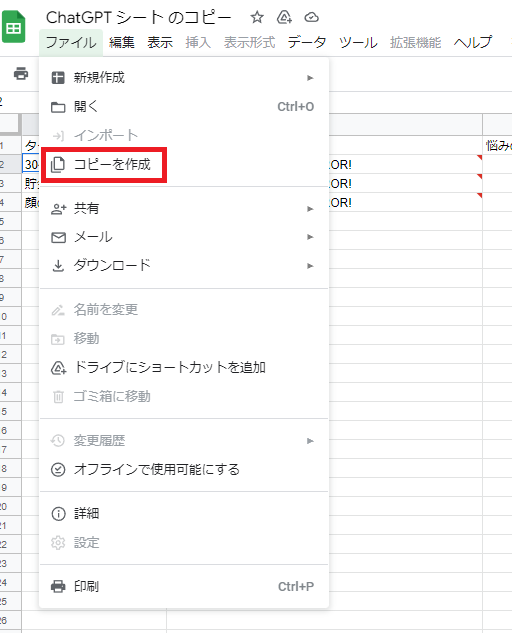512x633 pixels.
Task: Click the gear icon beside 設定
Action: pos(58,543)
